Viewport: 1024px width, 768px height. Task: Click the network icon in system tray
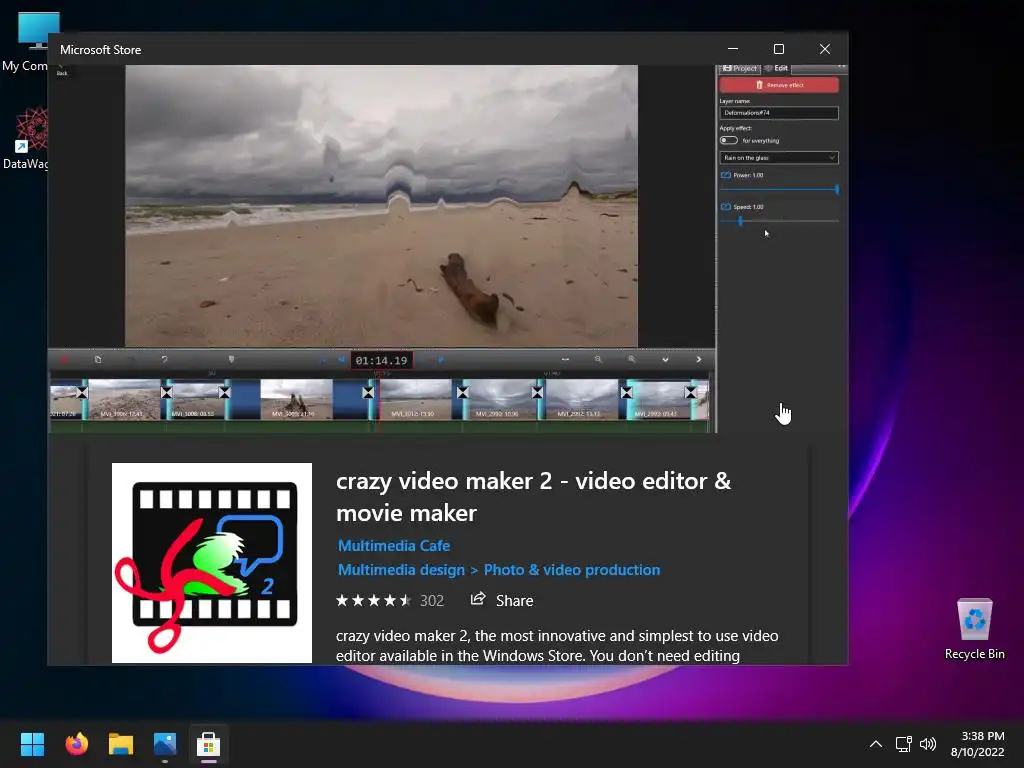903,744
